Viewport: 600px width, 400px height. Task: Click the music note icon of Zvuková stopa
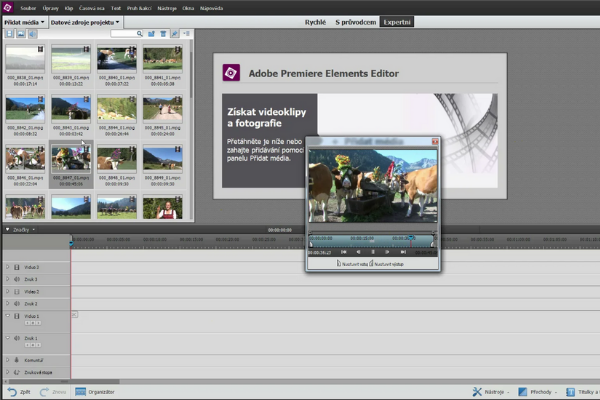(x=17, y=372)
